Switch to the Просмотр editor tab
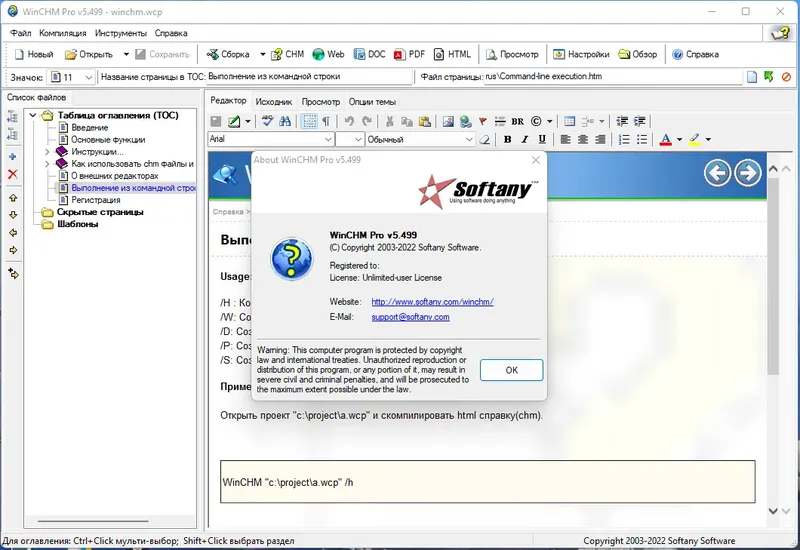This screenshot has height=550, width=800. click(x=320, y=102)
